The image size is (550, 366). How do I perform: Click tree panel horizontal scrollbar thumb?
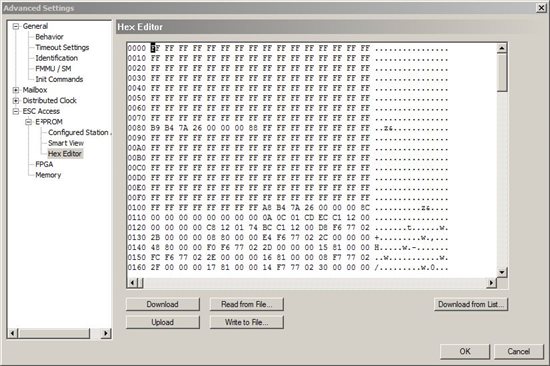[x=54, y=333]
